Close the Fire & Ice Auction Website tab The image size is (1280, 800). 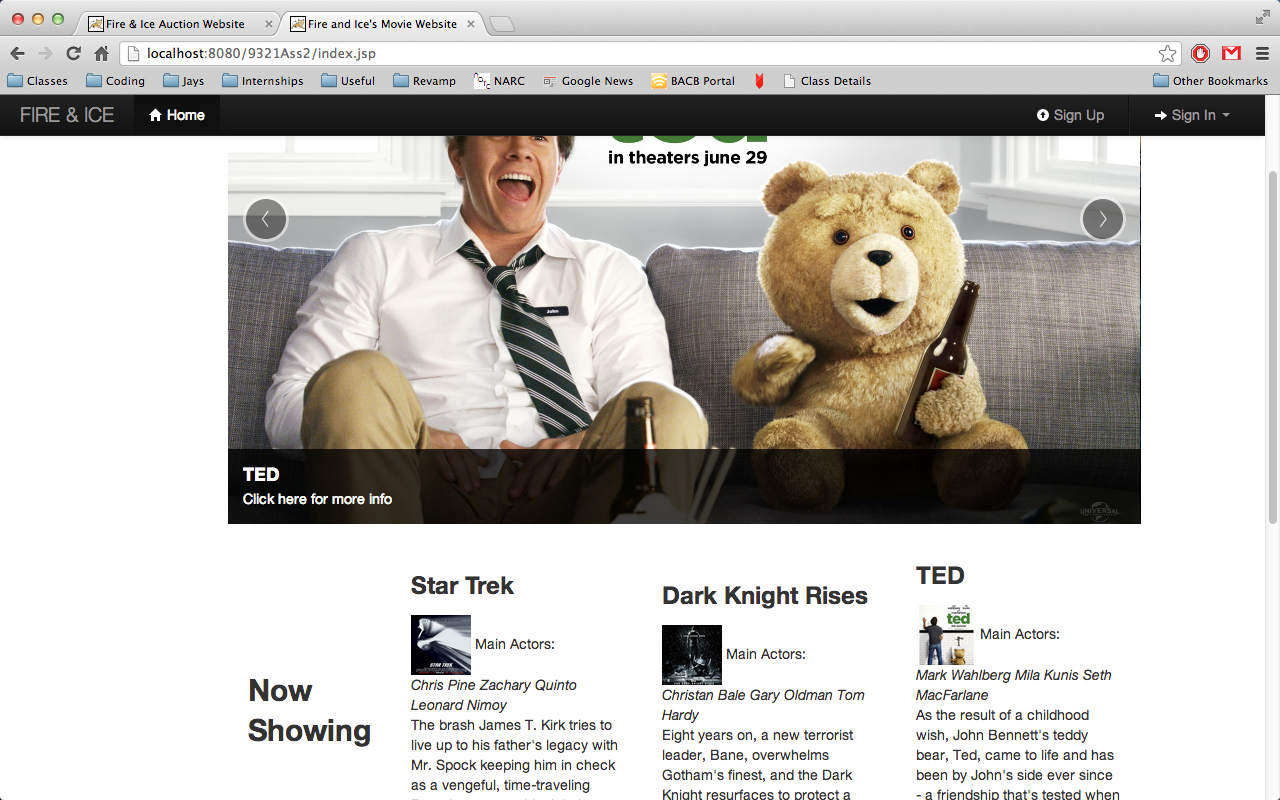(269, 24)
